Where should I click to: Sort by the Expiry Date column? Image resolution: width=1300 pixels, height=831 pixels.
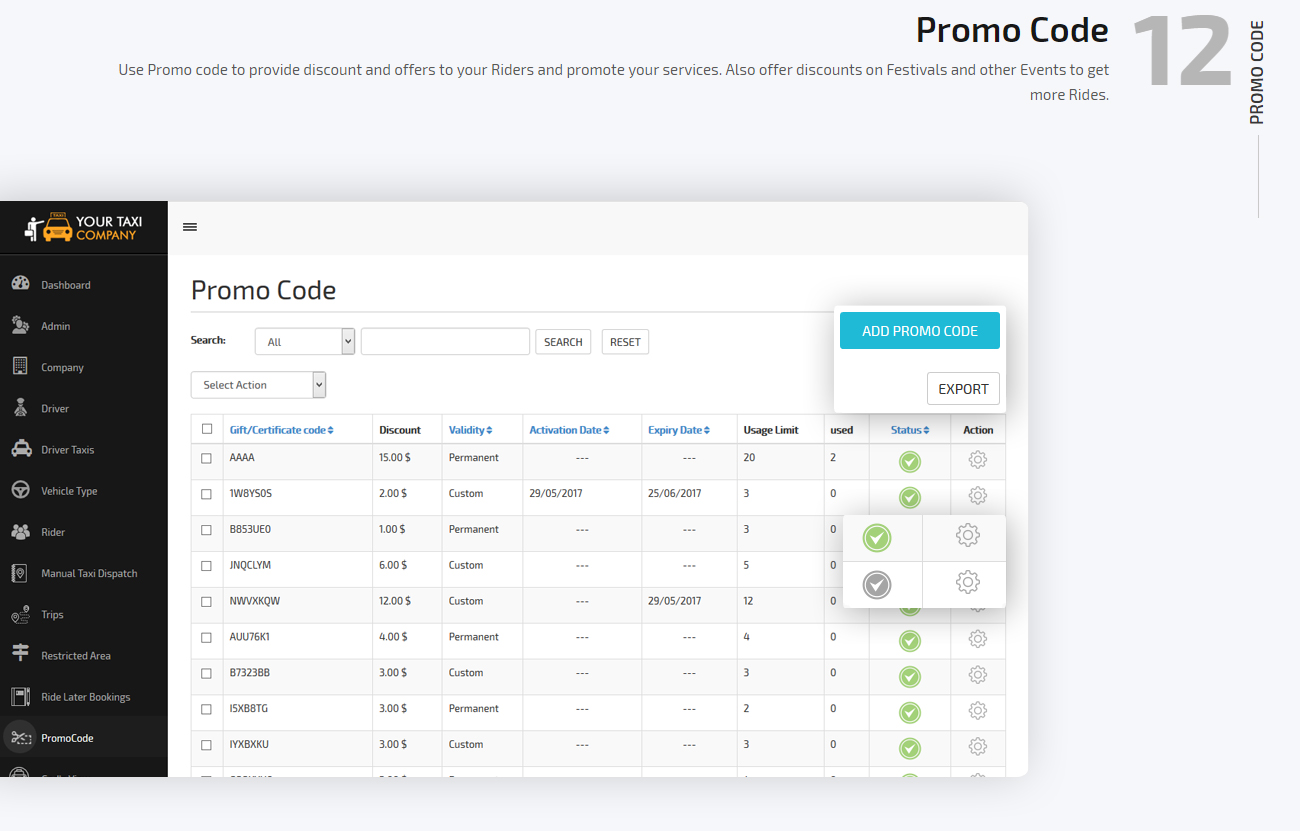coord(678,429)
